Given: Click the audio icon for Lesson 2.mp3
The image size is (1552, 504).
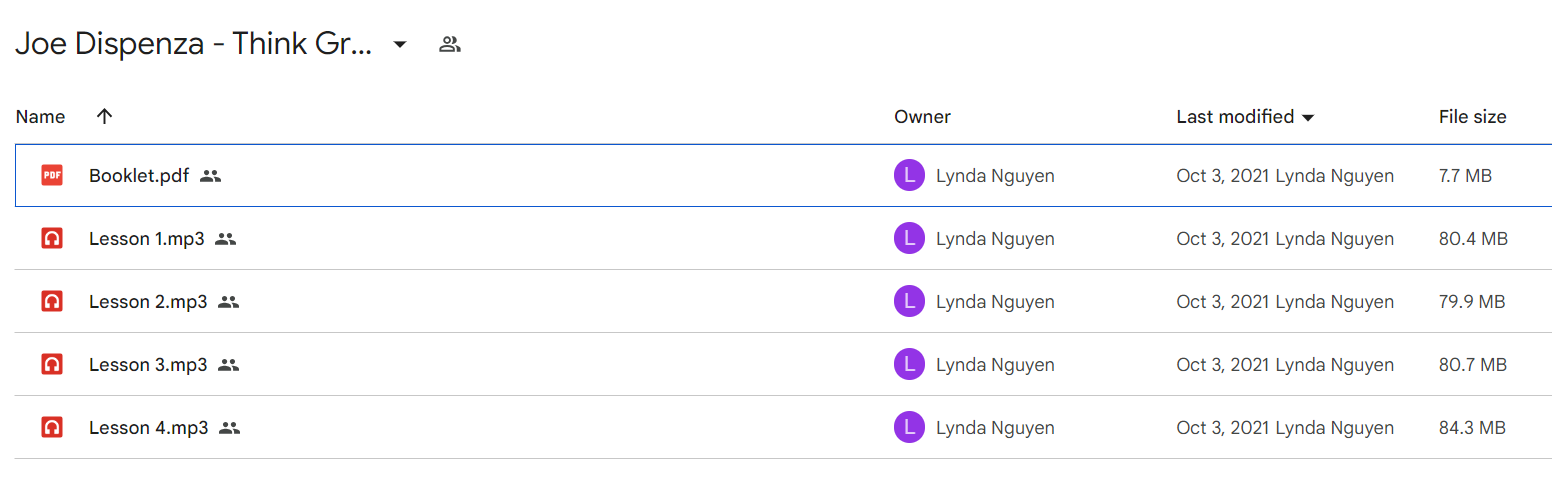Looking at the screenshot, I should (52, 302).
